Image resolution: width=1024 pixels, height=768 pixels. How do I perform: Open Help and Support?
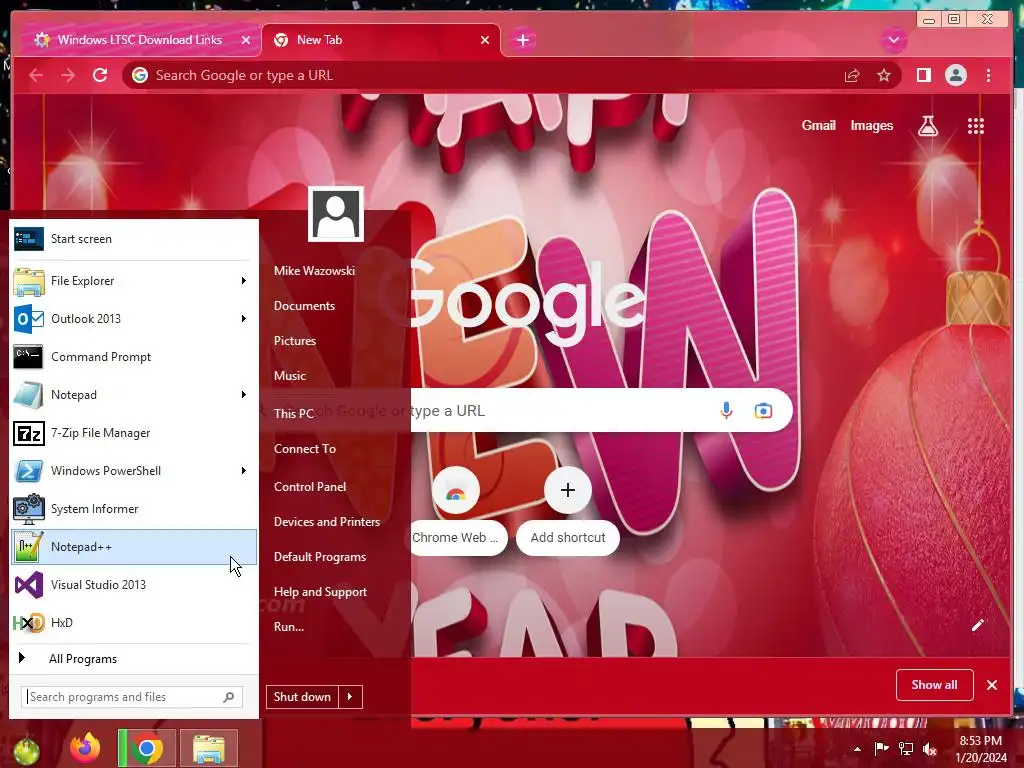320,592
